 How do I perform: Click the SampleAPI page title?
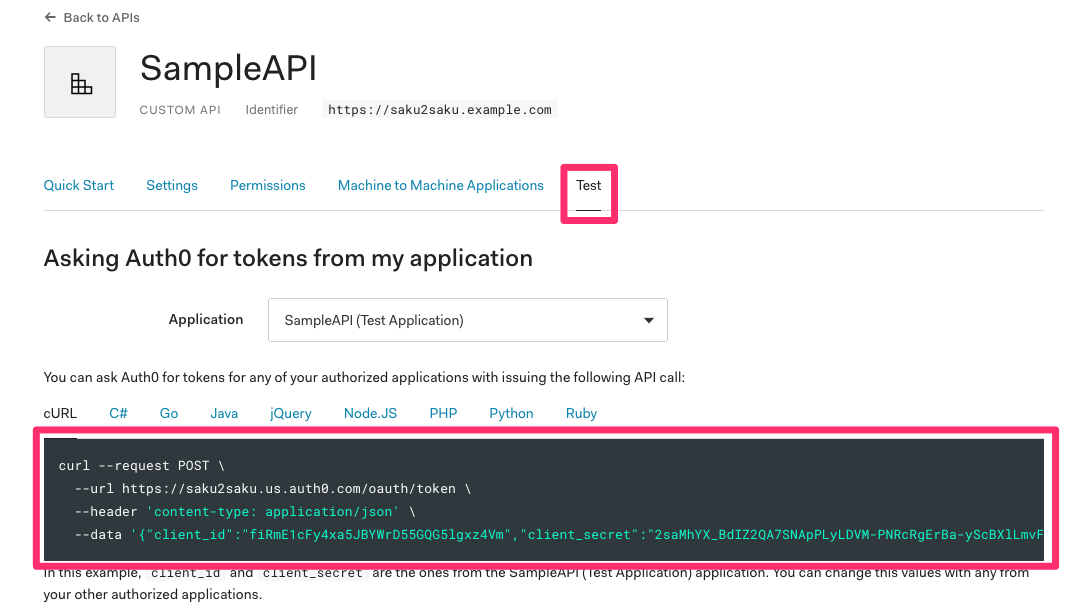tap(228, 68)
